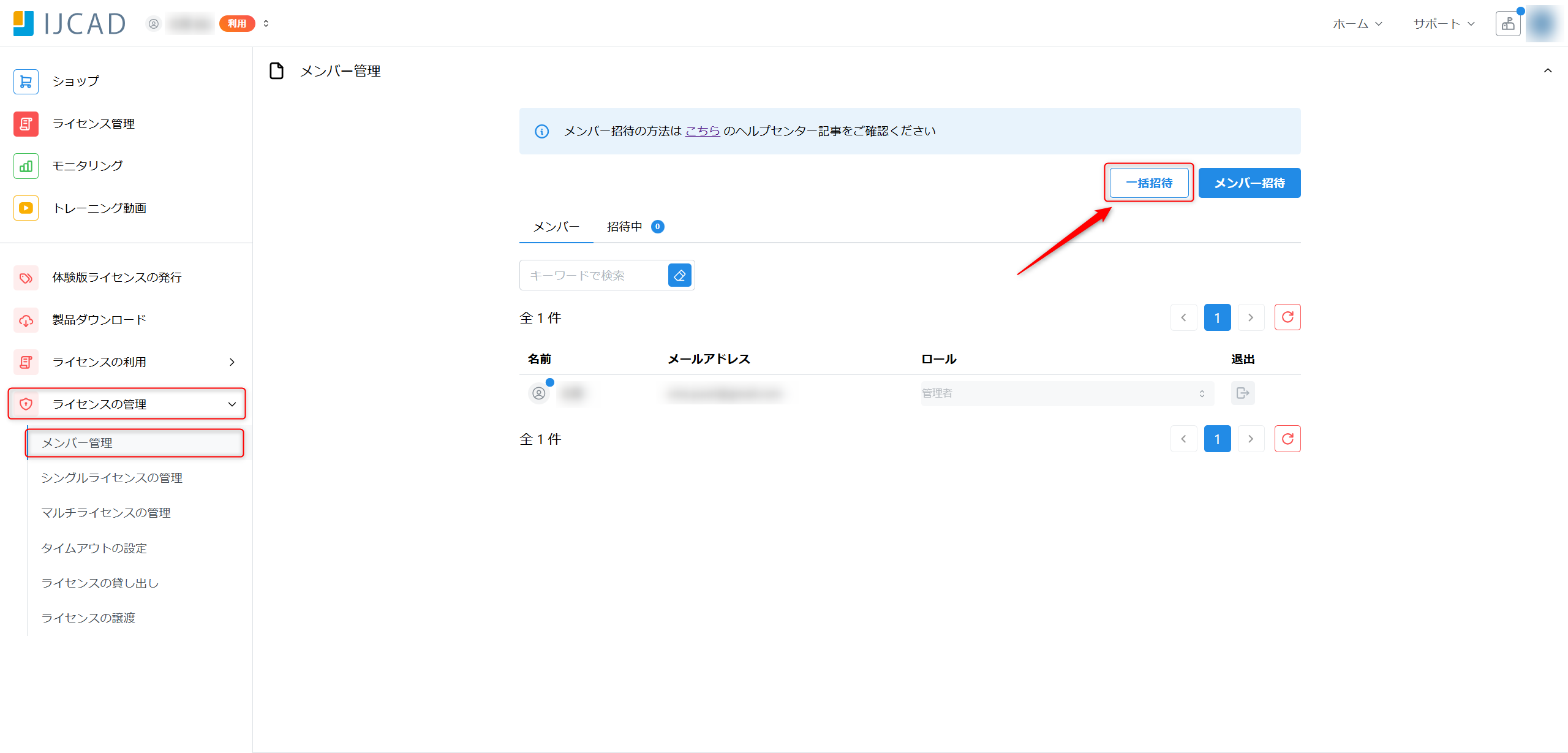Go to the next page in bottom pagination
1568x753 pixels.
pyautogui.click(x=1251, y=439)
